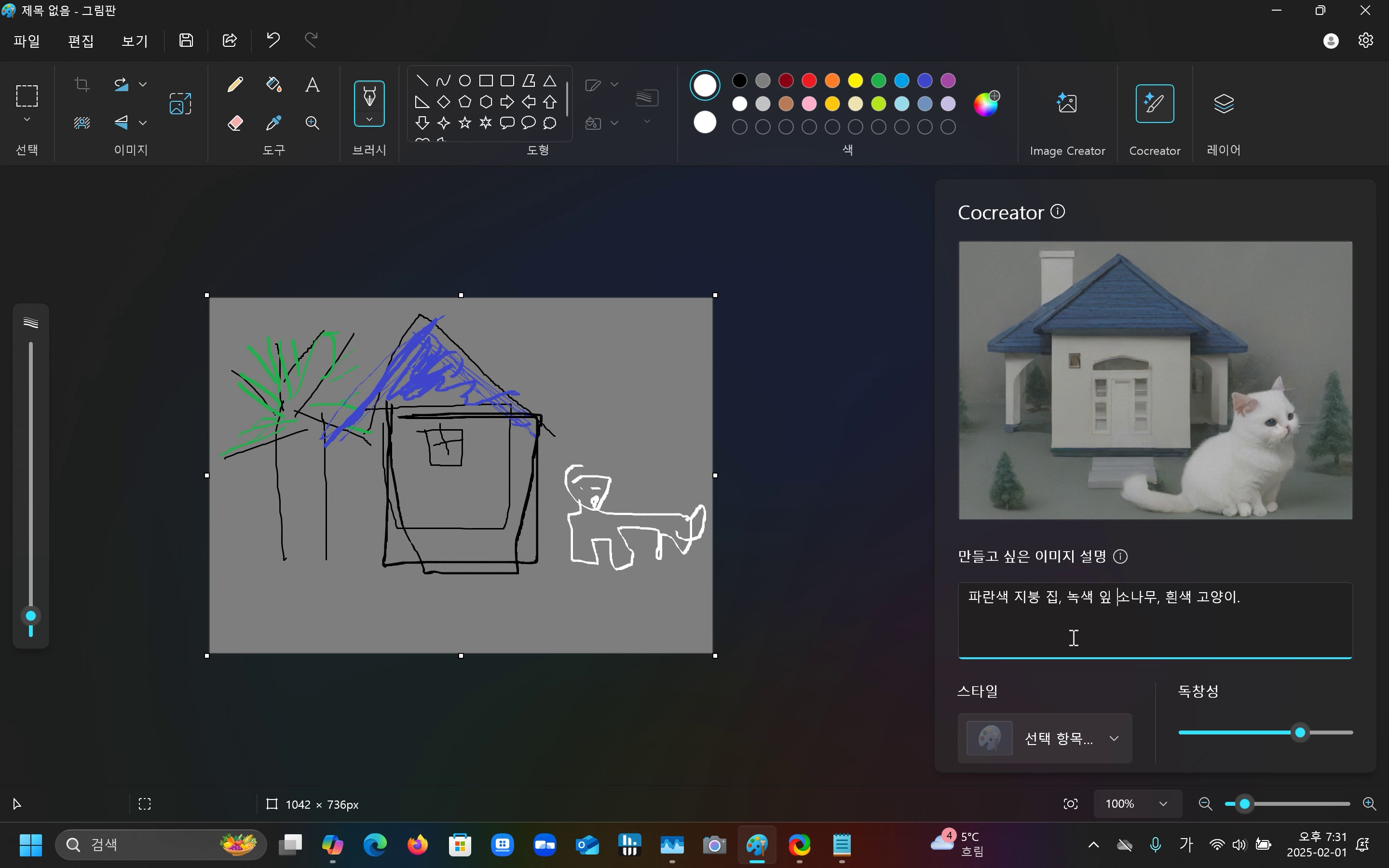Viewport: 1389px width, 868px height.
Task: Pick the Color picker eyedropper tool
Action: click(x=274, y=123)
